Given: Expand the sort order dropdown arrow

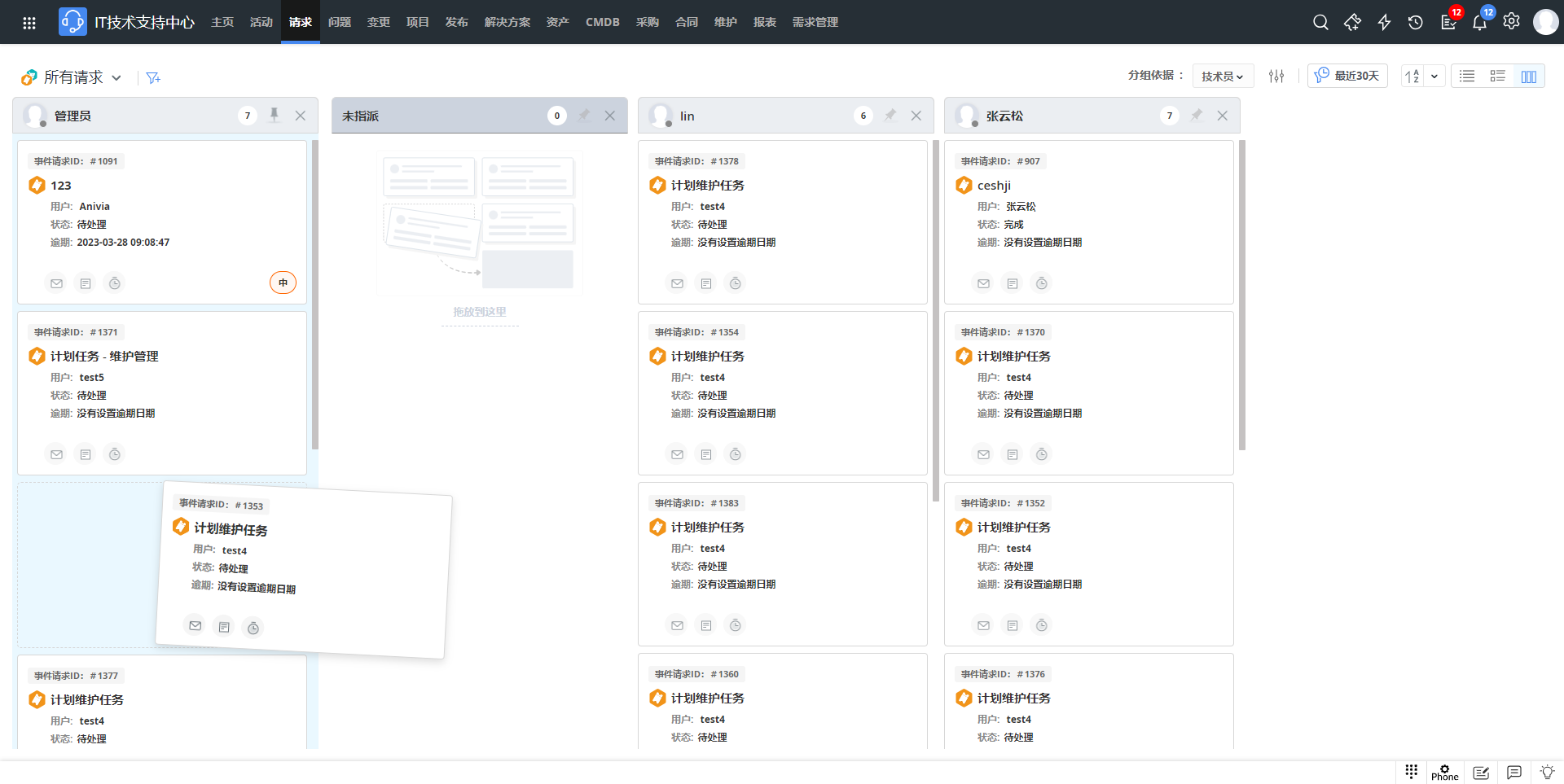Looking at the screenshot, I should click(1434, 76).
